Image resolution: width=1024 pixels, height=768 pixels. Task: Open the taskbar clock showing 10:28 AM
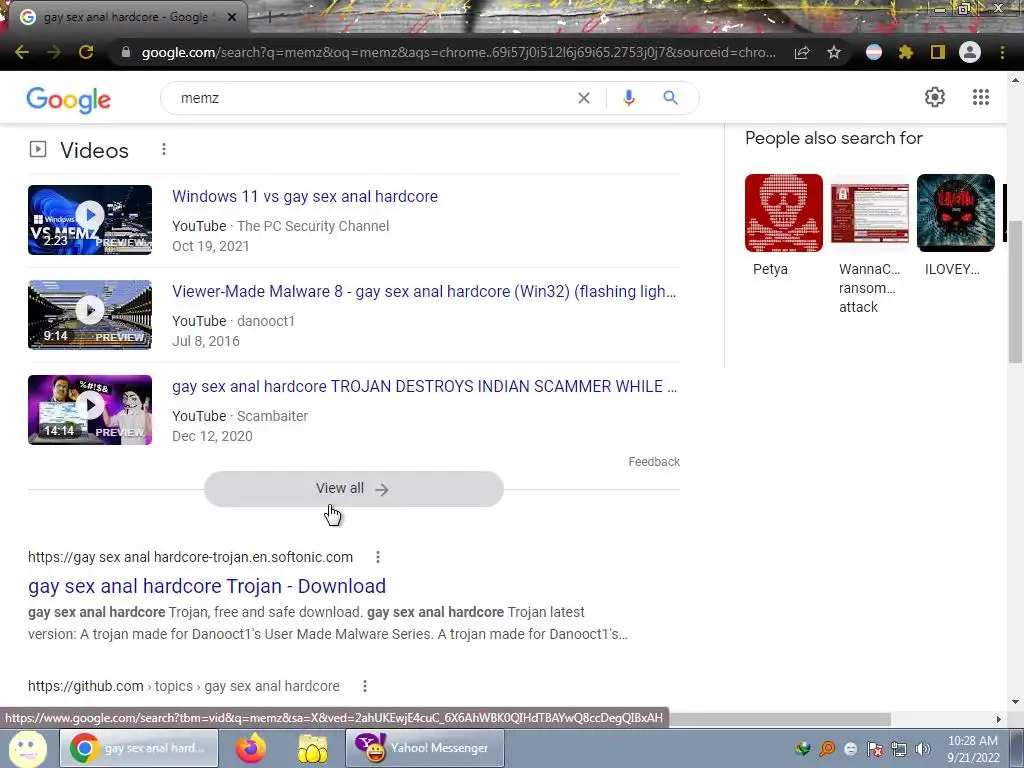click(973, 749)
